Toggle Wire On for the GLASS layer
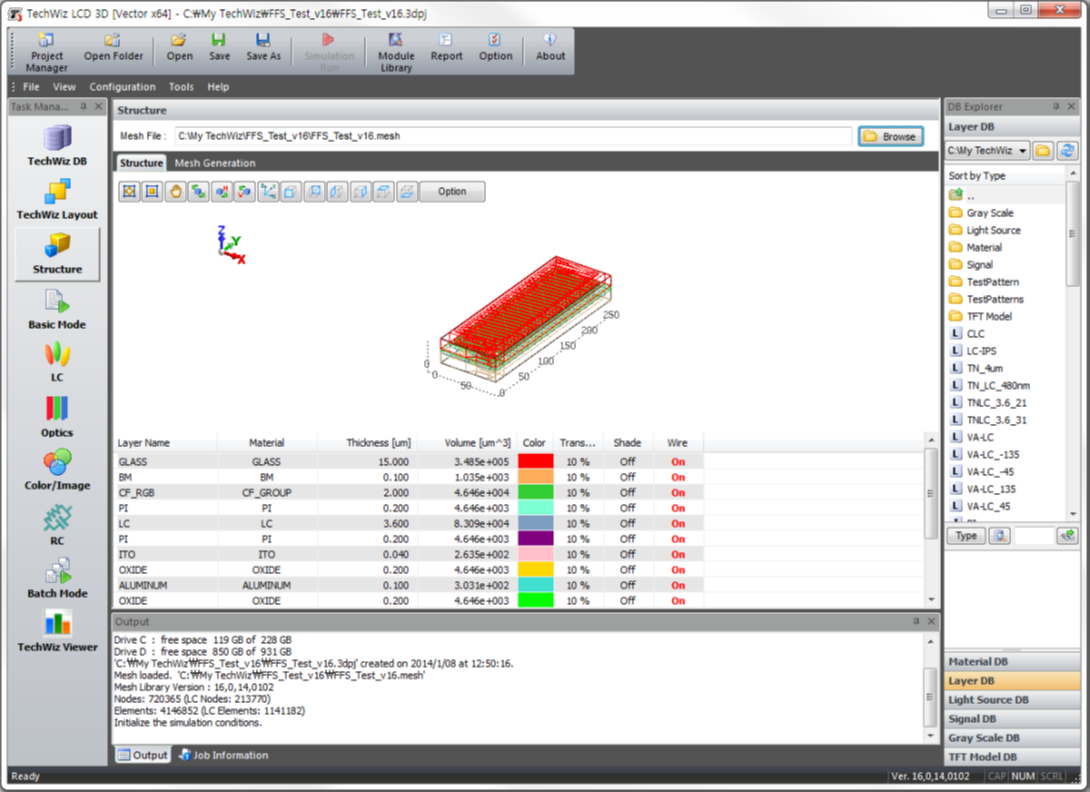 (678, 462)
